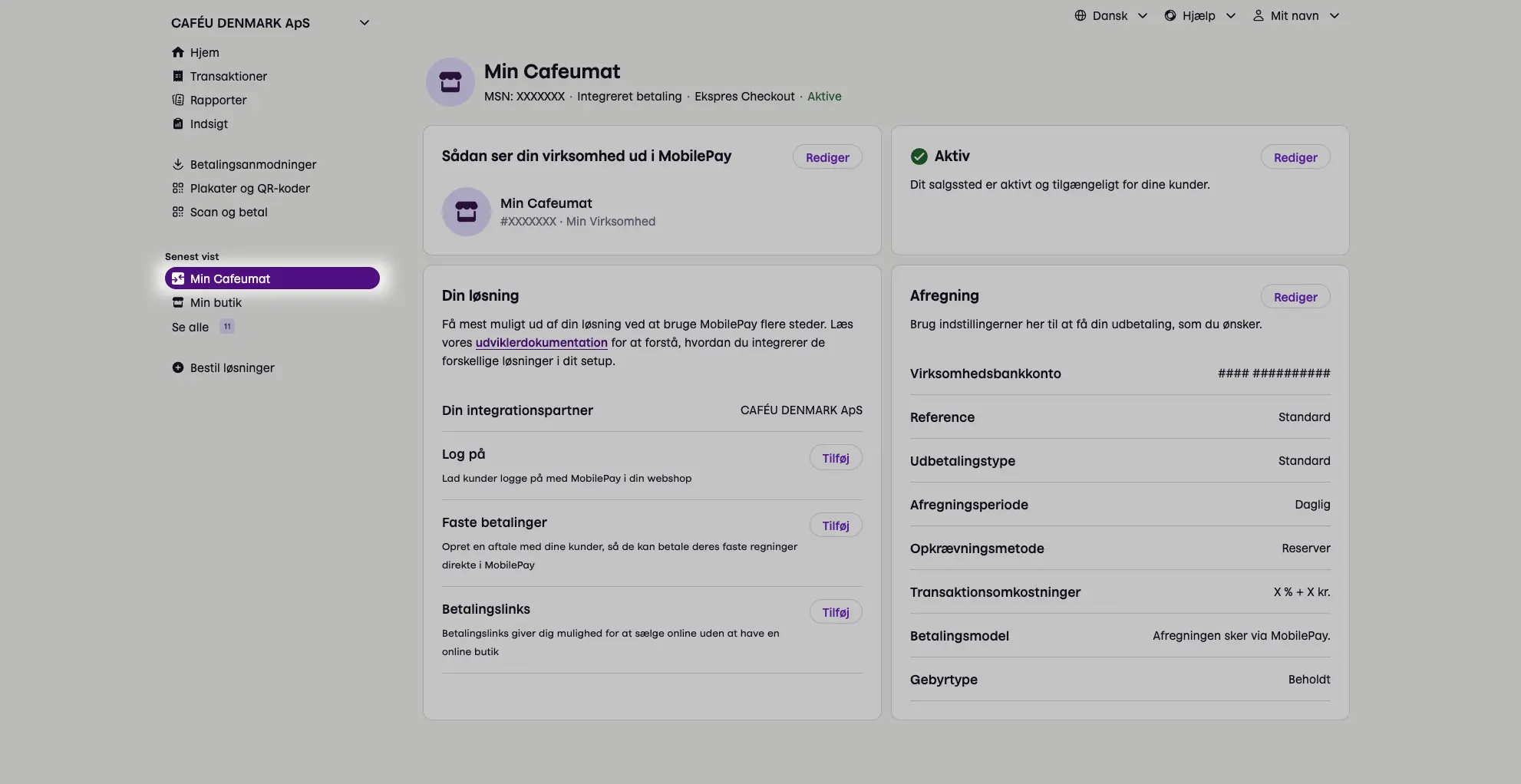
Task: Open the Hjælp dropdown menu
Action: [x=1199, y=15]
